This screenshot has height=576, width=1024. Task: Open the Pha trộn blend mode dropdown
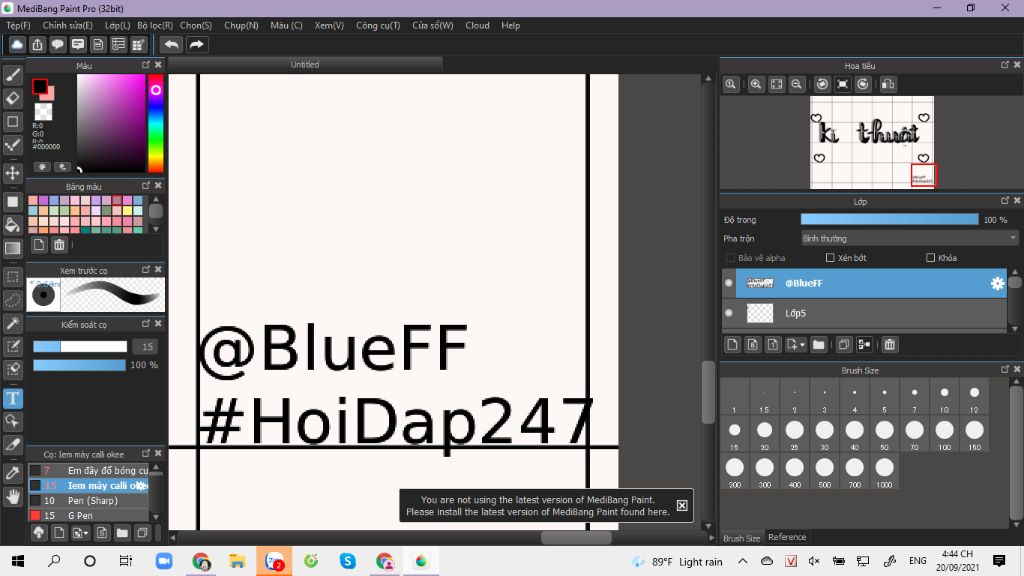(x=909, y=238)
